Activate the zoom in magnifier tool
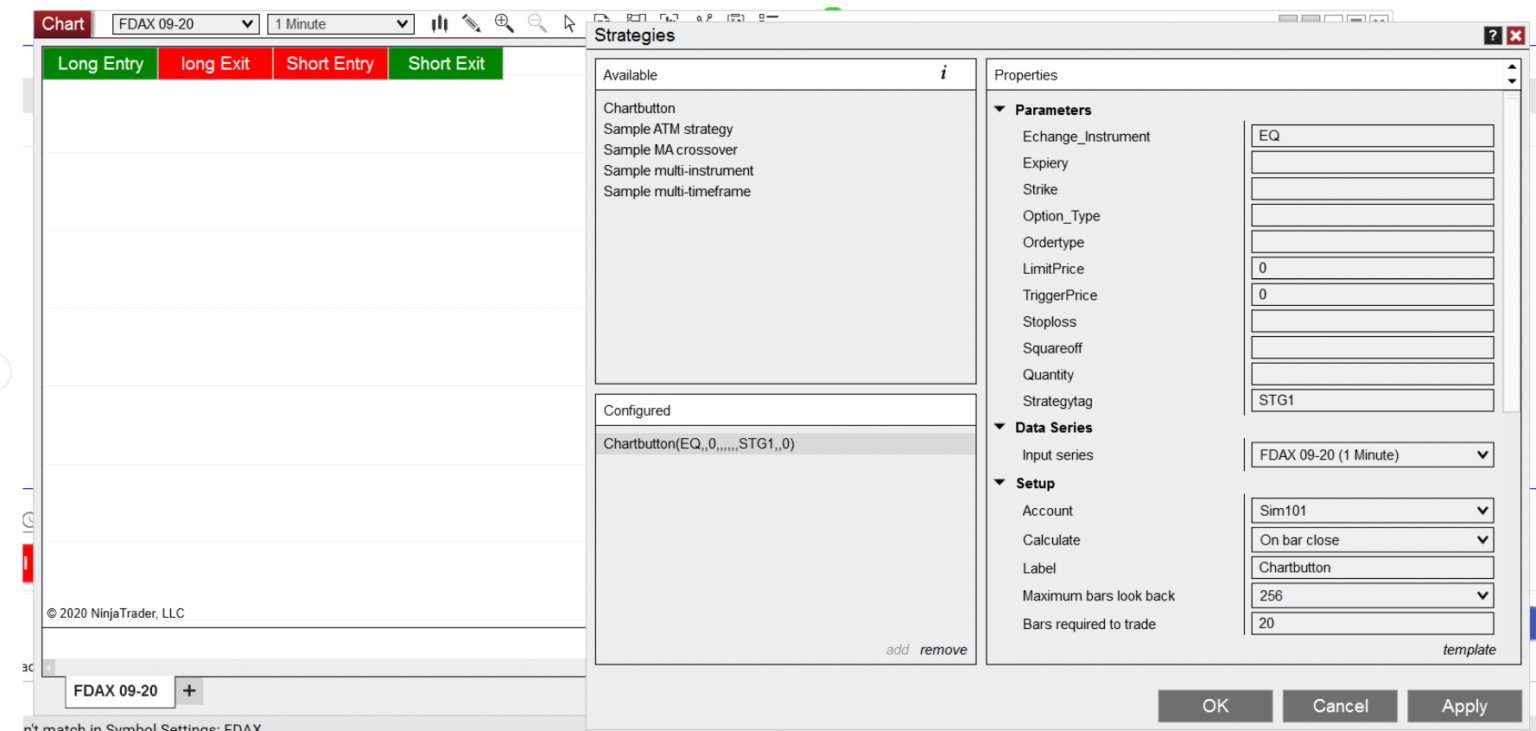Screen dimensions: 1536x731 tap(504, 22)
